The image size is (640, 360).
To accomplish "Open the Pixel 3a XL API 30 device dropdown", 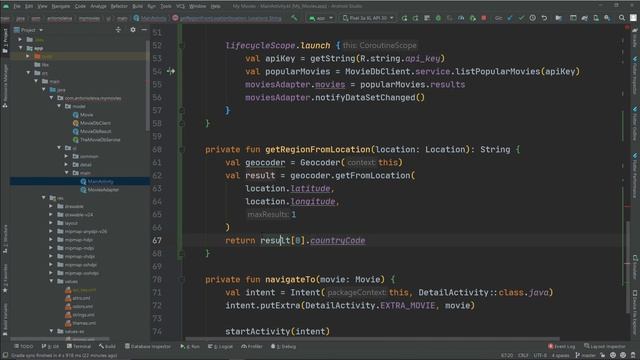I will (x=368, y=18).
